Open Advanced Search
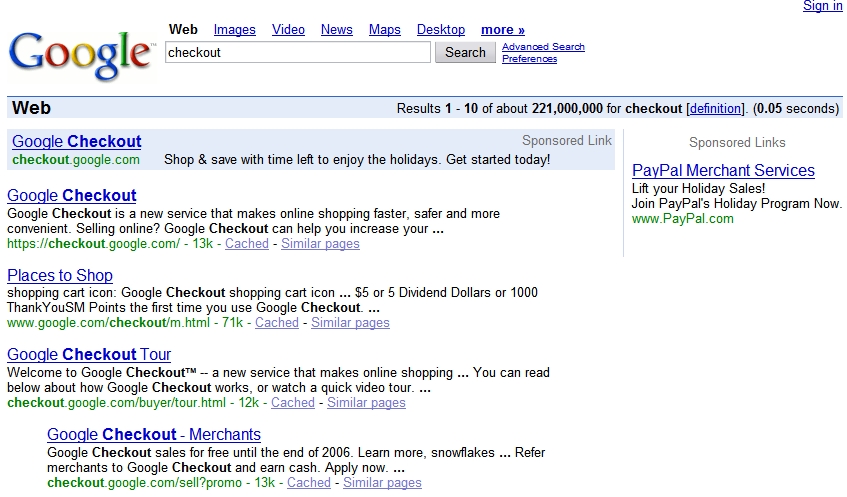 543,46
